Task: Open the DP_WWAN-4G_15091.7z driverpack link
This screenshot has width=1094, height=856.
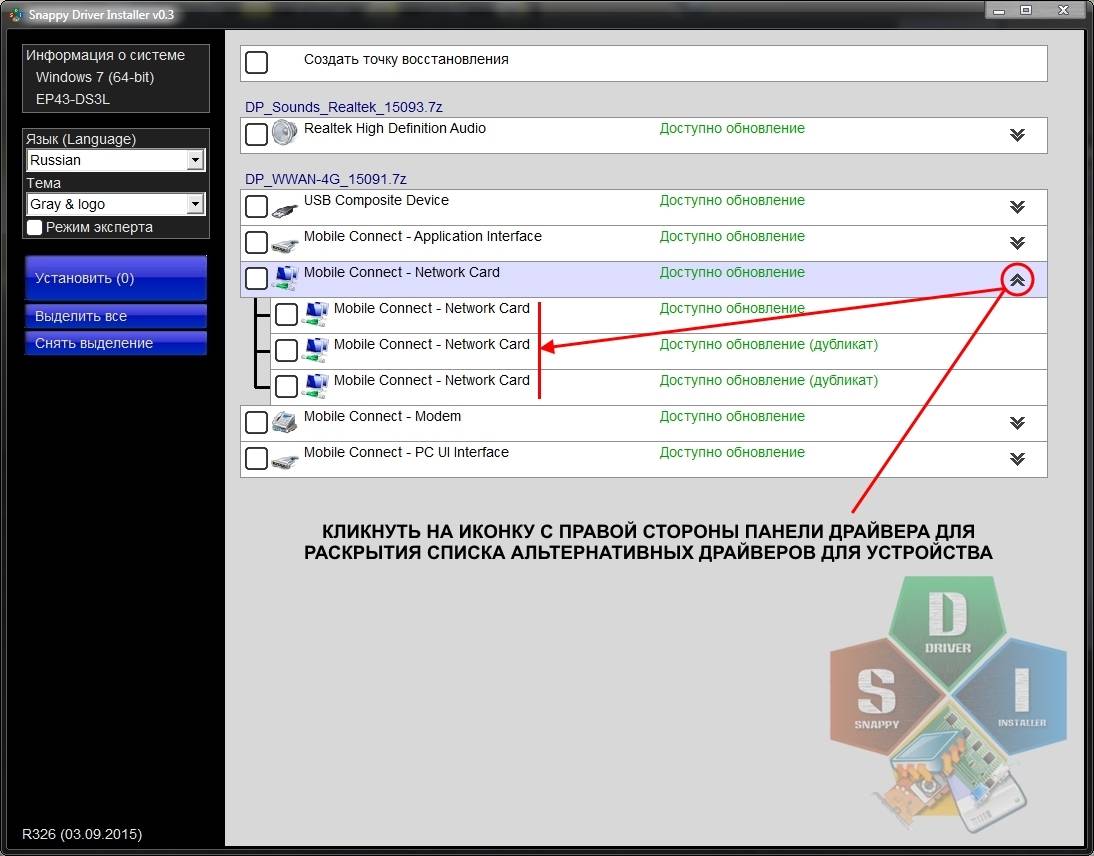Action: (325, 179)
